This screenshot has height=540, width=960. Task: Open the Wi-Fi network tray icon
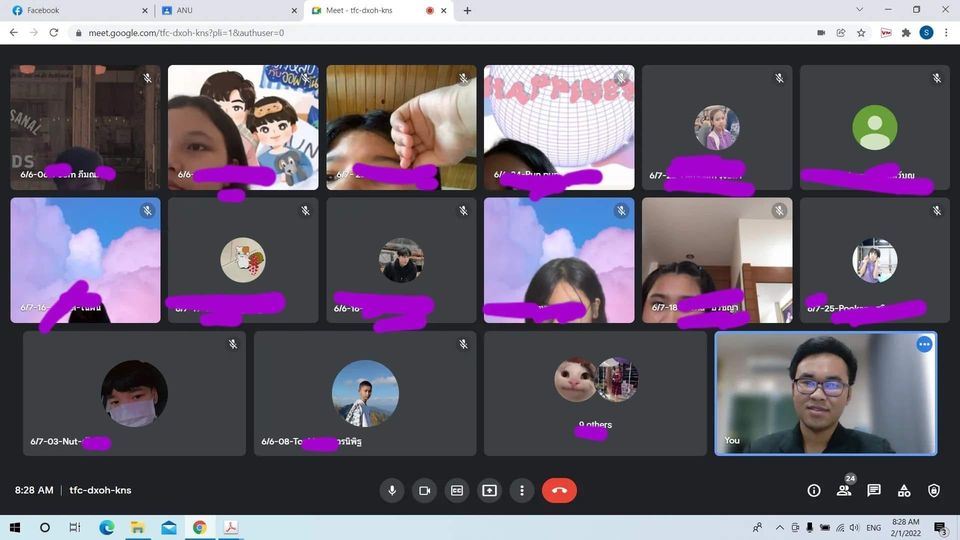[x=840, y=527]
